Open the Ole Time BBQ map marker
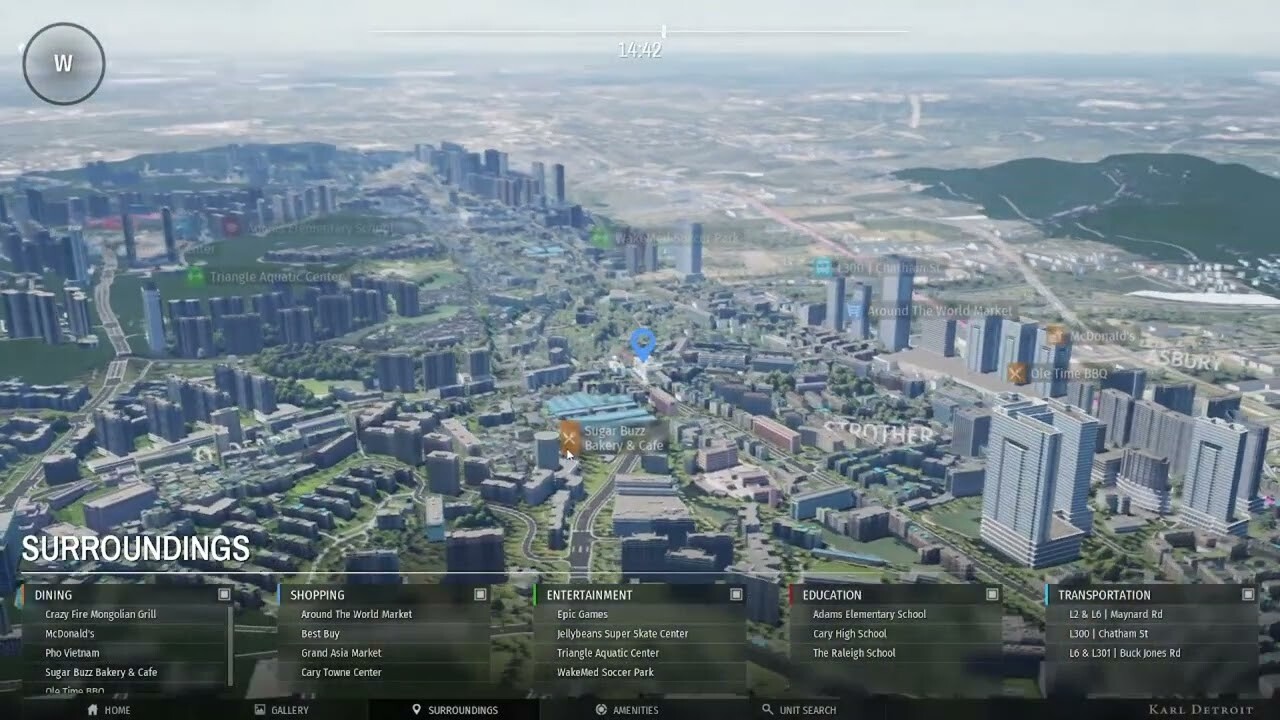The image size is (1280, 720). click(1017, 373)
